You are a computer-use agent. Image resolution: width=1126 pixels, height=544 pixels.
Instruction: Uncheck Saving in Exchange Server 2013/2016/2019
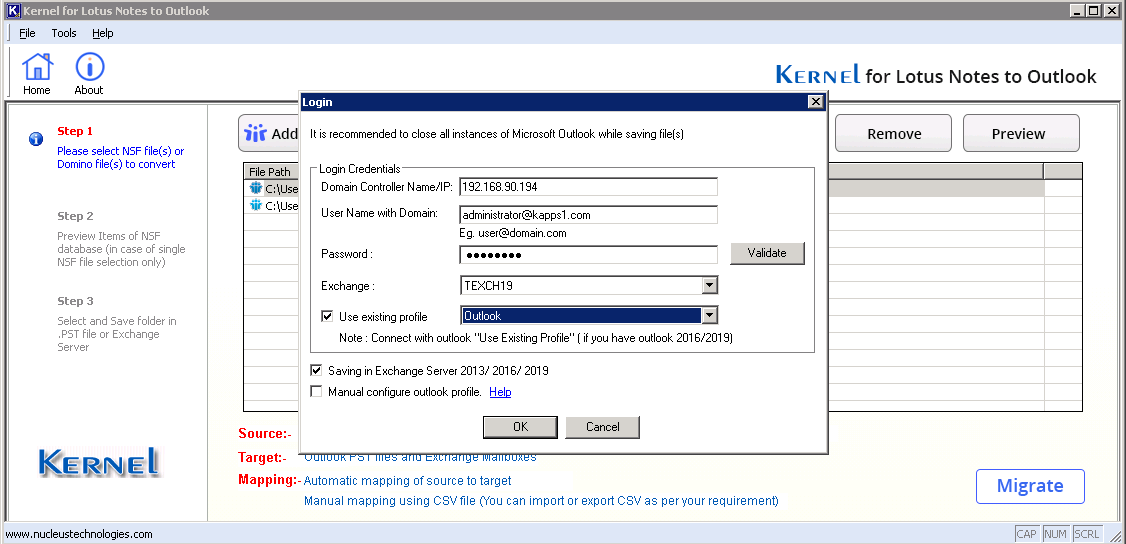[316, 370]
